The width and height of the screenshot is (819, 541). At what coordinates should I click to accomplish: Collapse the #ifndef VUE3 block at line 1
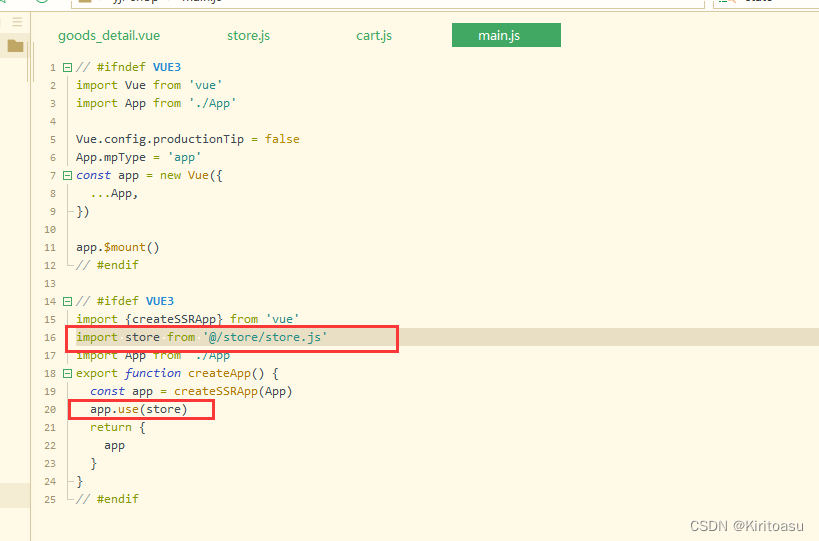(67, 67)
